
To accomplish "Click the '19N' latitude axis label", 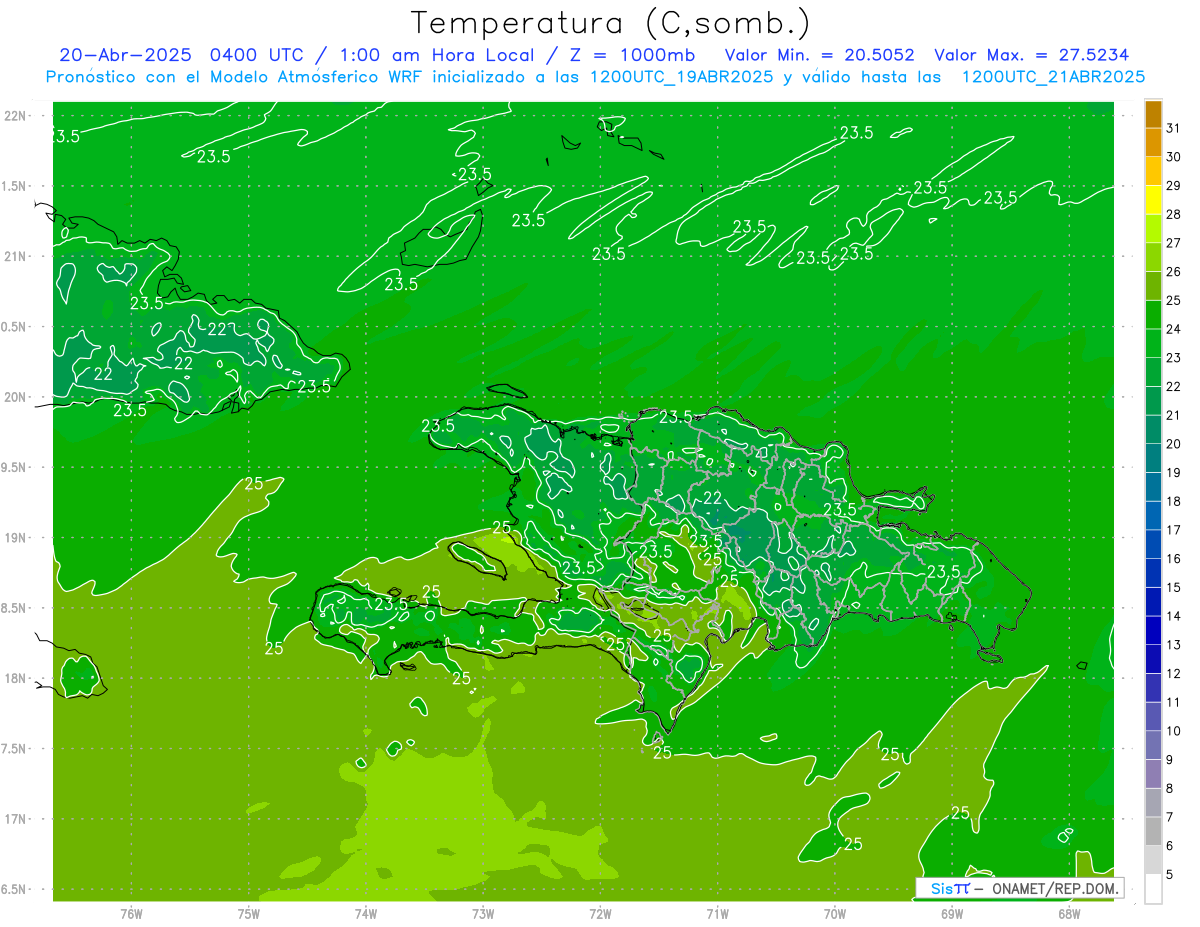I will [16, 538].
